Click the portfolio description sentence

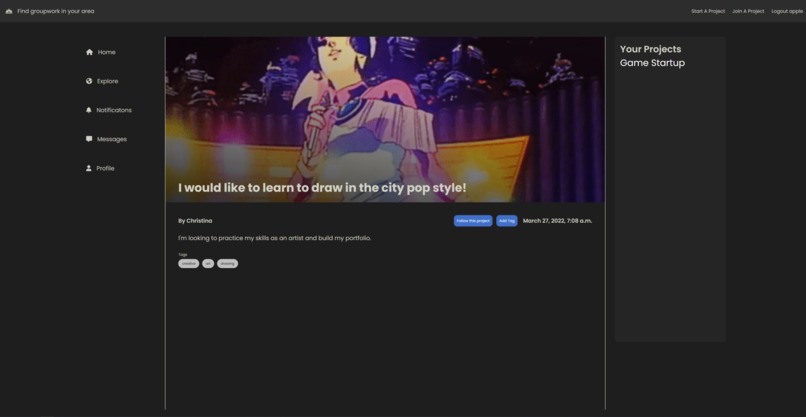(274, 238)
